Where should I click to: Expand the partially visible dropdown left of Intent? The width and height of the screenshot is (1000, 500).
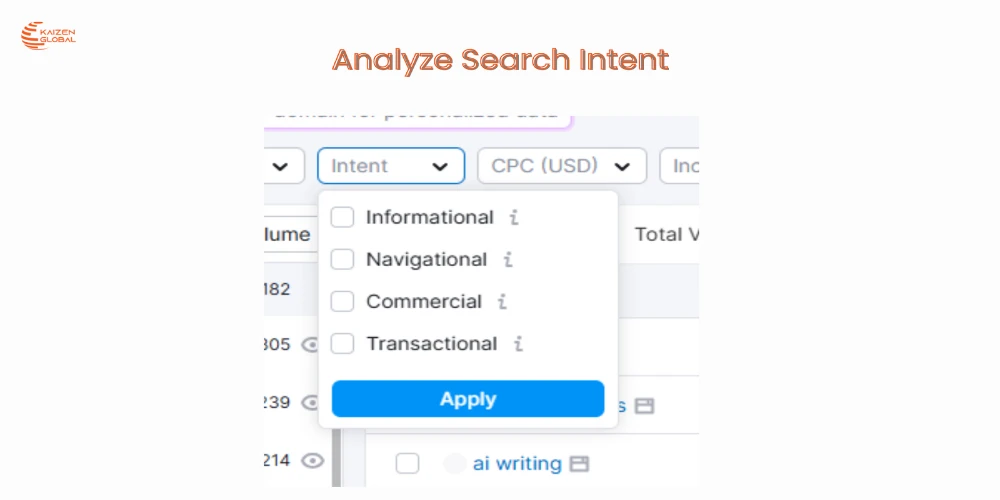point(284,166)
